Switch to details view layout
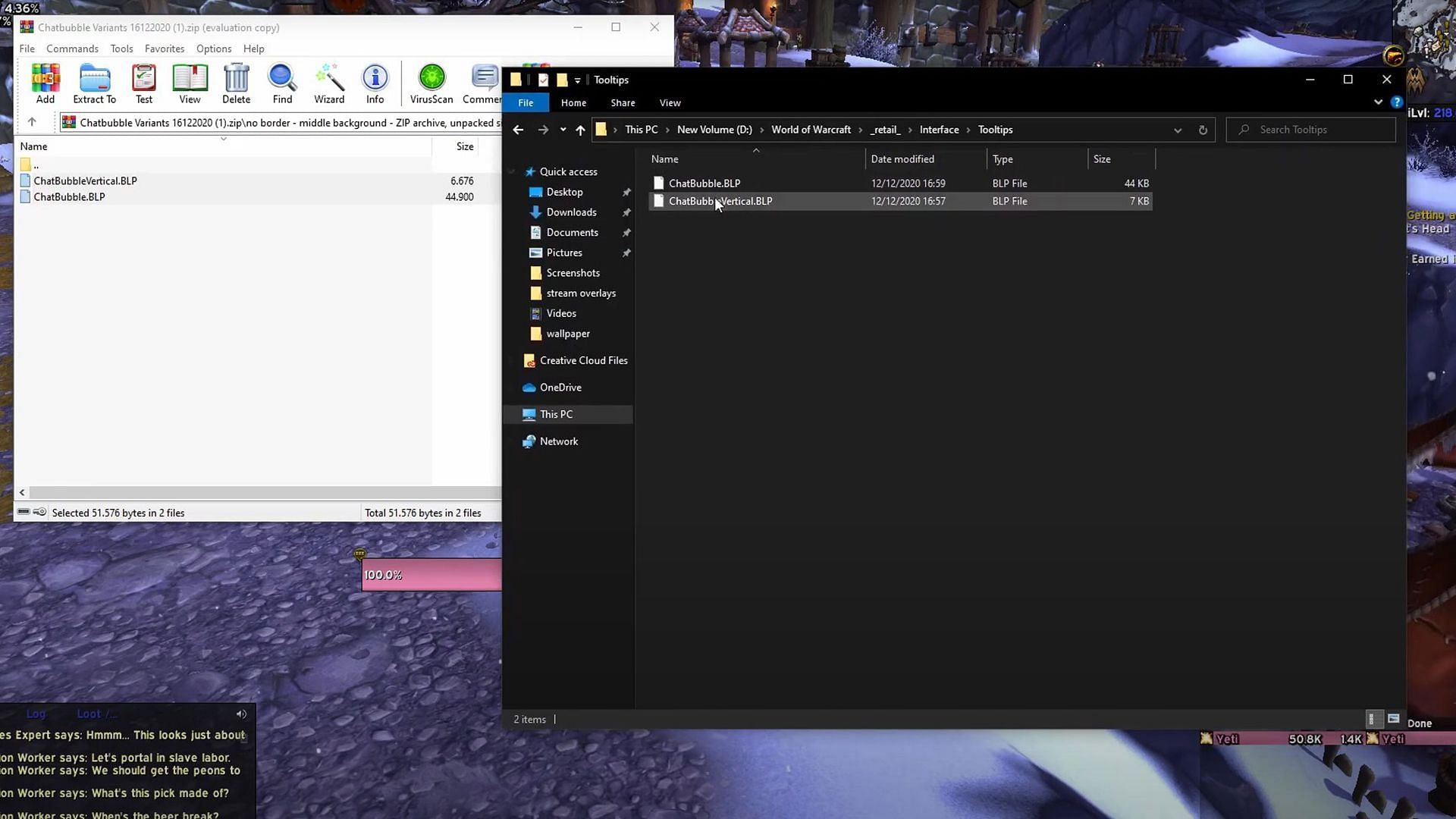The width and height of the screenshot is (1456, 819). [x=1371, y=719]
